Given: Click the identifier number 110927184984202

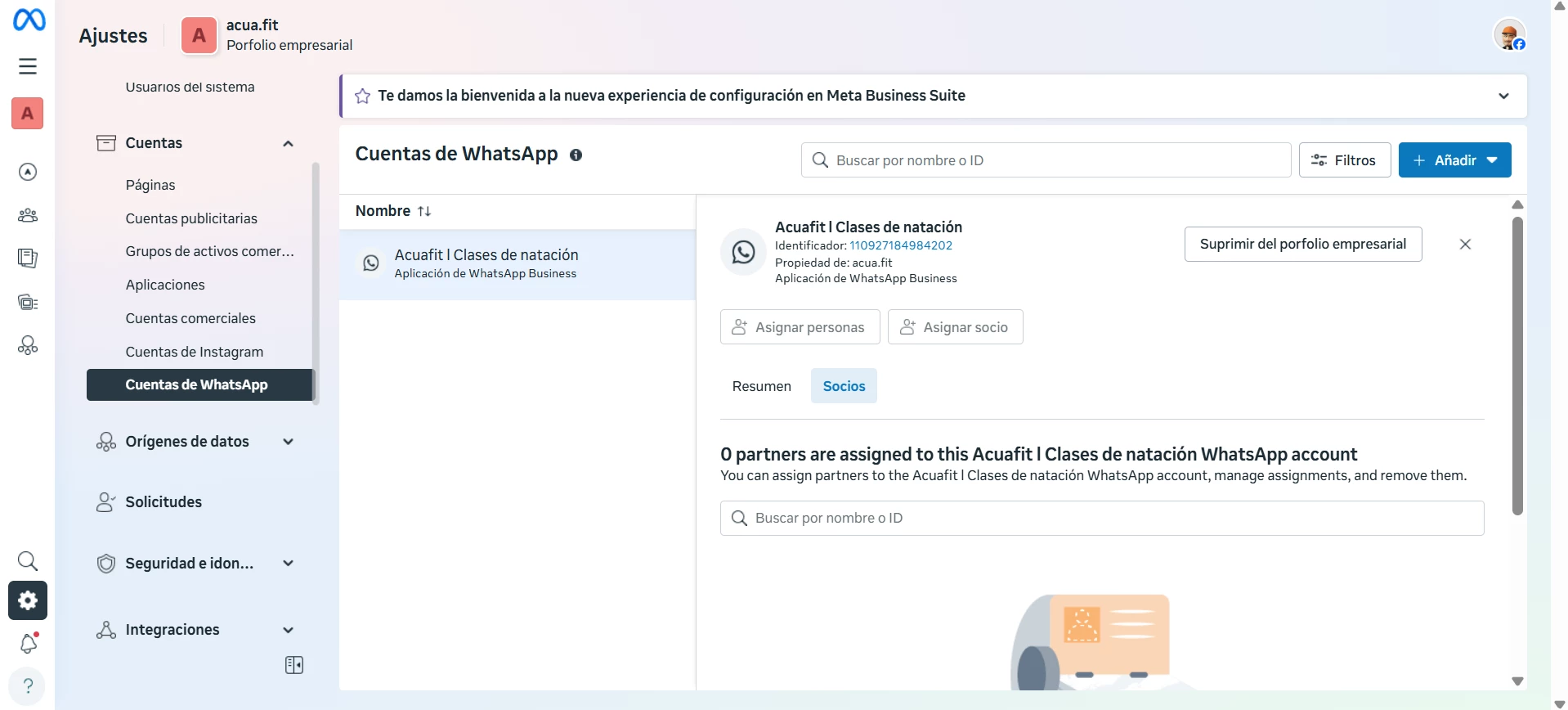Looking at the screenshot, I should (901, 245).
